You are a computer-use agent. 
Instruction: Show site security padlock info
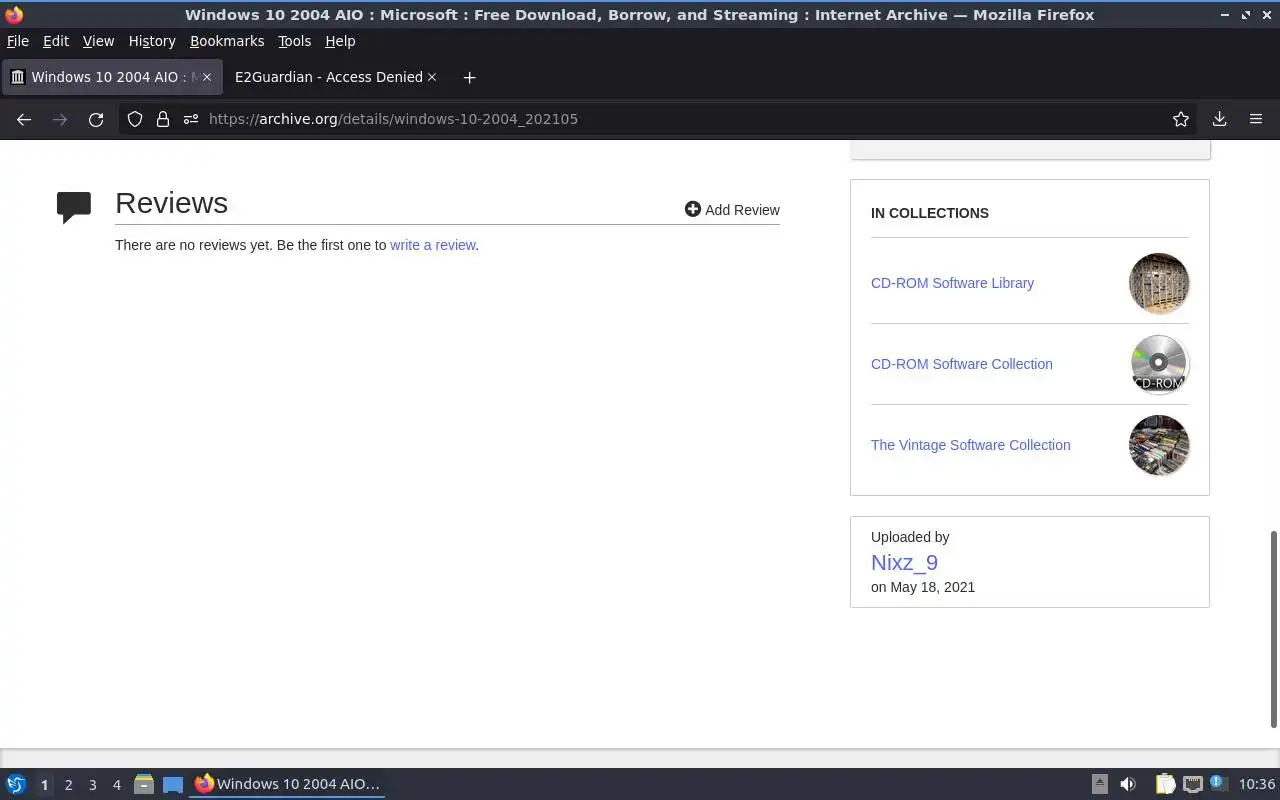163,119
